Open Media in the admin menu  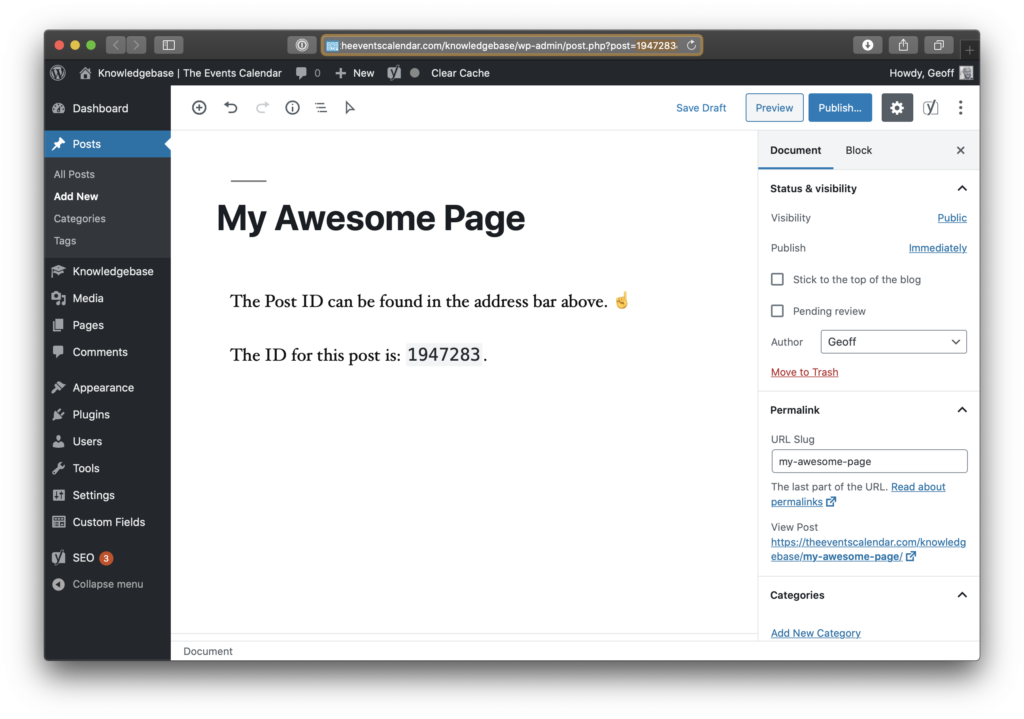[x=108, y=298]
